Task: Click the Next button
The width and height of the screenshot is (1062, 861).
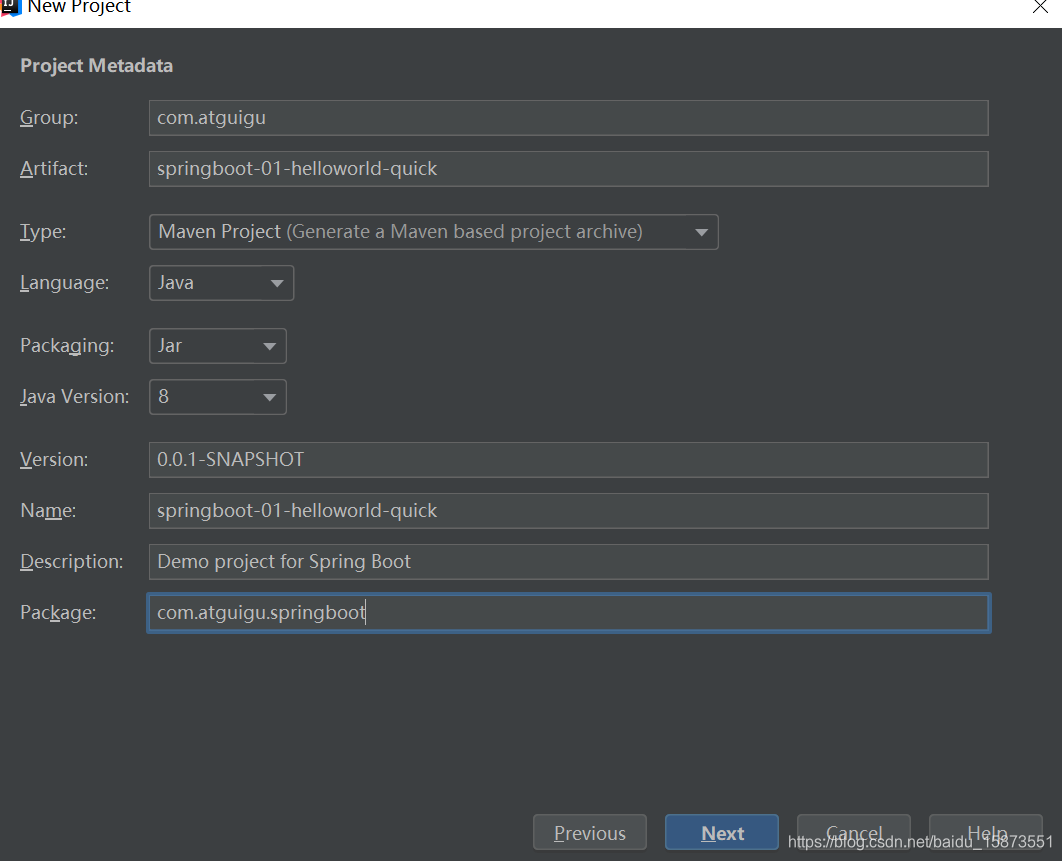Action: coord(721,832)
